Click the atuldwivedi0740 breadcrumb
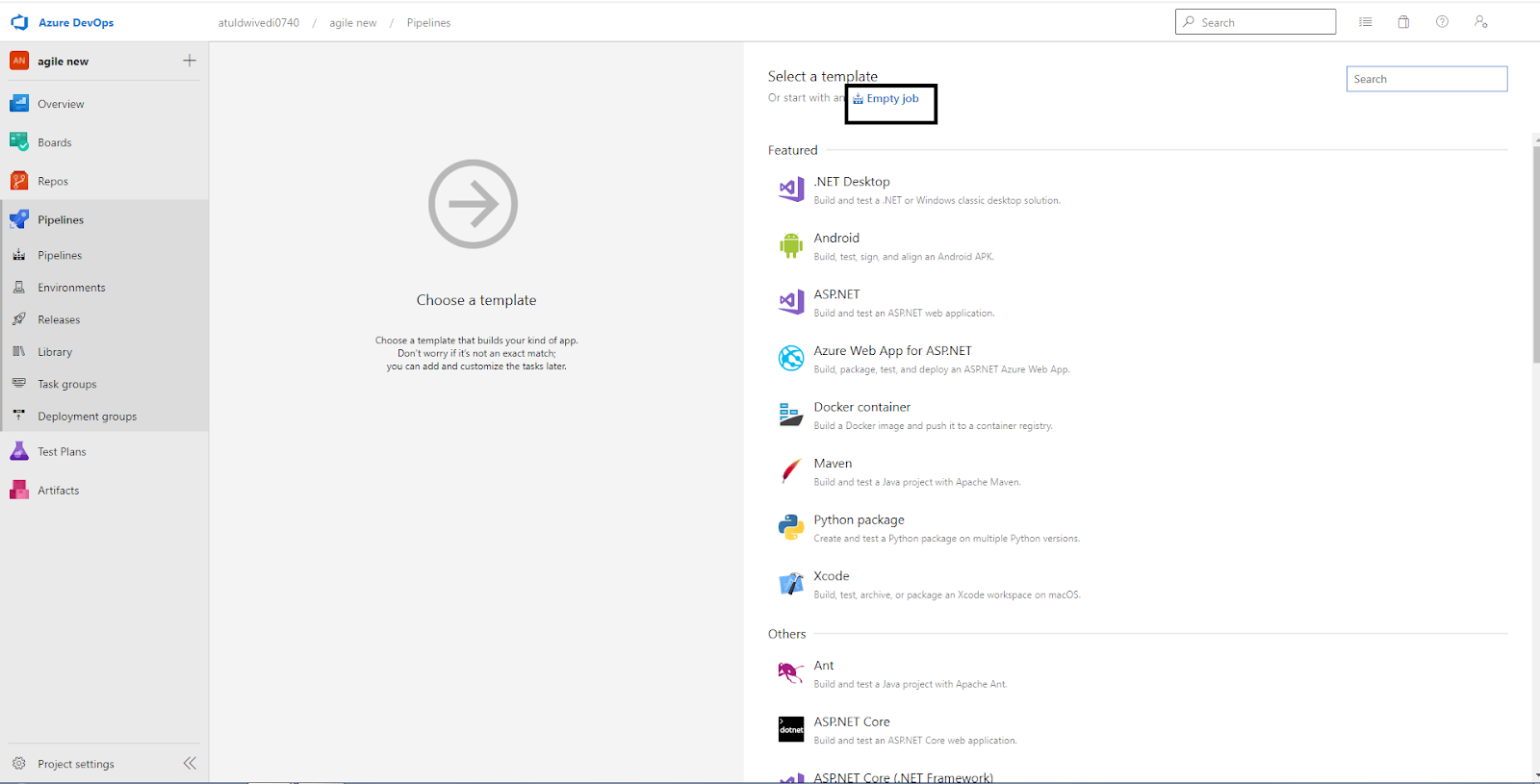 (x=258, y=22)
